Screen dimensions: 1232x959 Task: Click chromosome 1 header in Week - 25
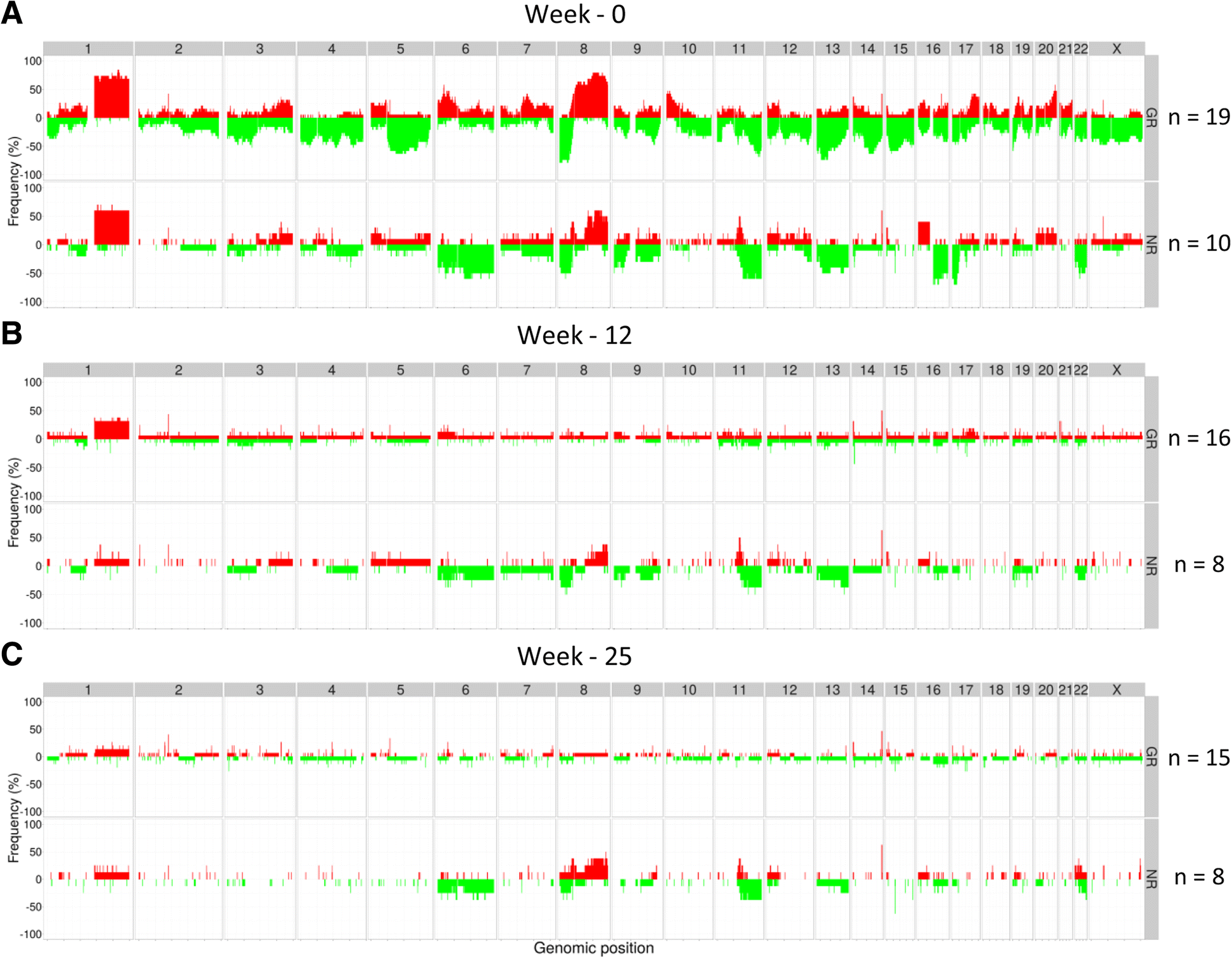(88, 690)
